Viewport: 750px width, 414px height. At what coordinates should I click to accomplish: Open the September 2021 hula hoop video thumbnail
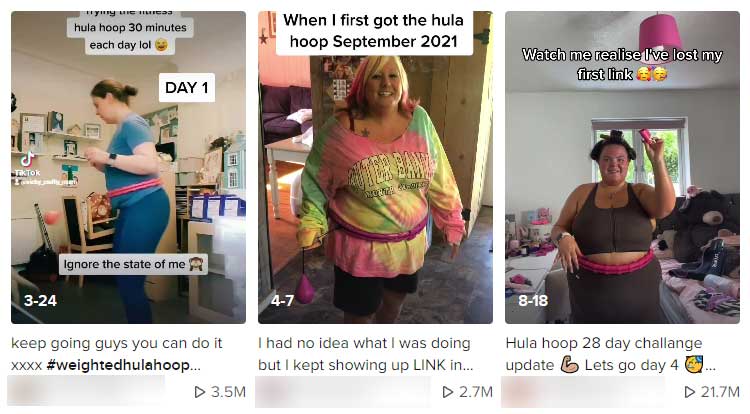pyautogui.click(x=375, y=167)
